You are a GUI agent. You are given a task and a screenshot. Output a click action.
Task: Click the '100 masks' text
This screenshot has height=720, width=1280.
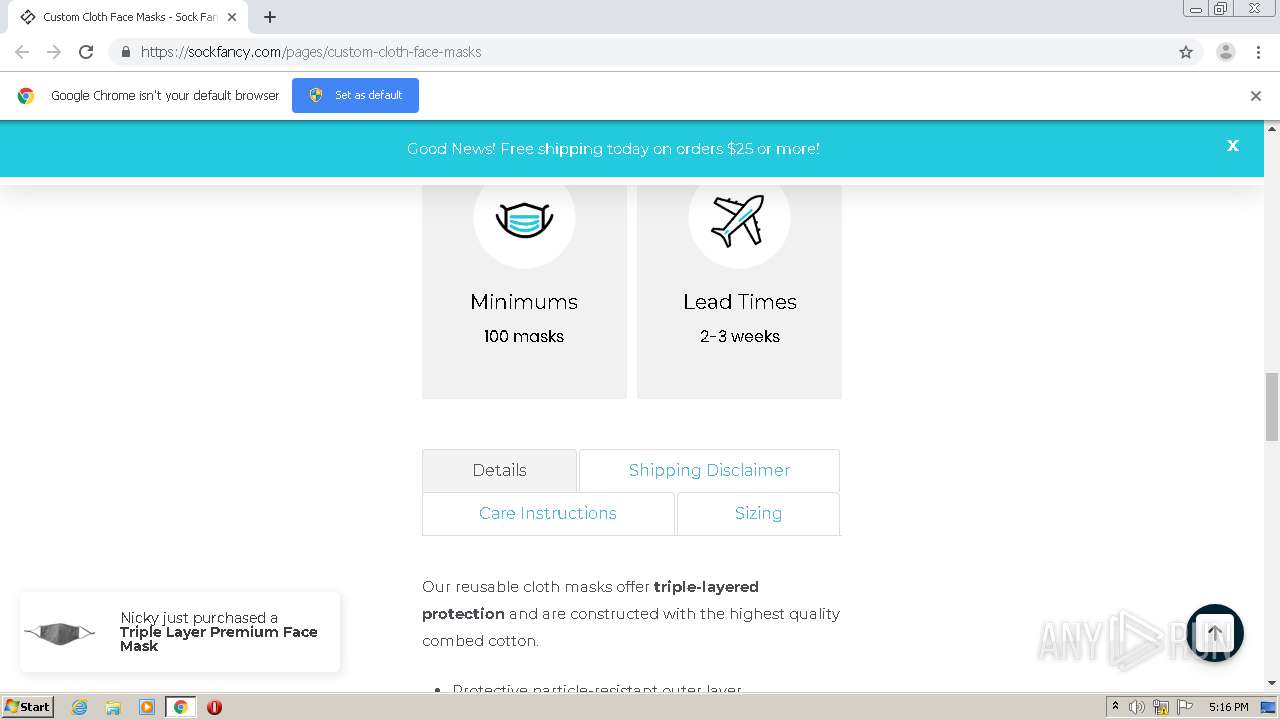(x=524, y=337)
